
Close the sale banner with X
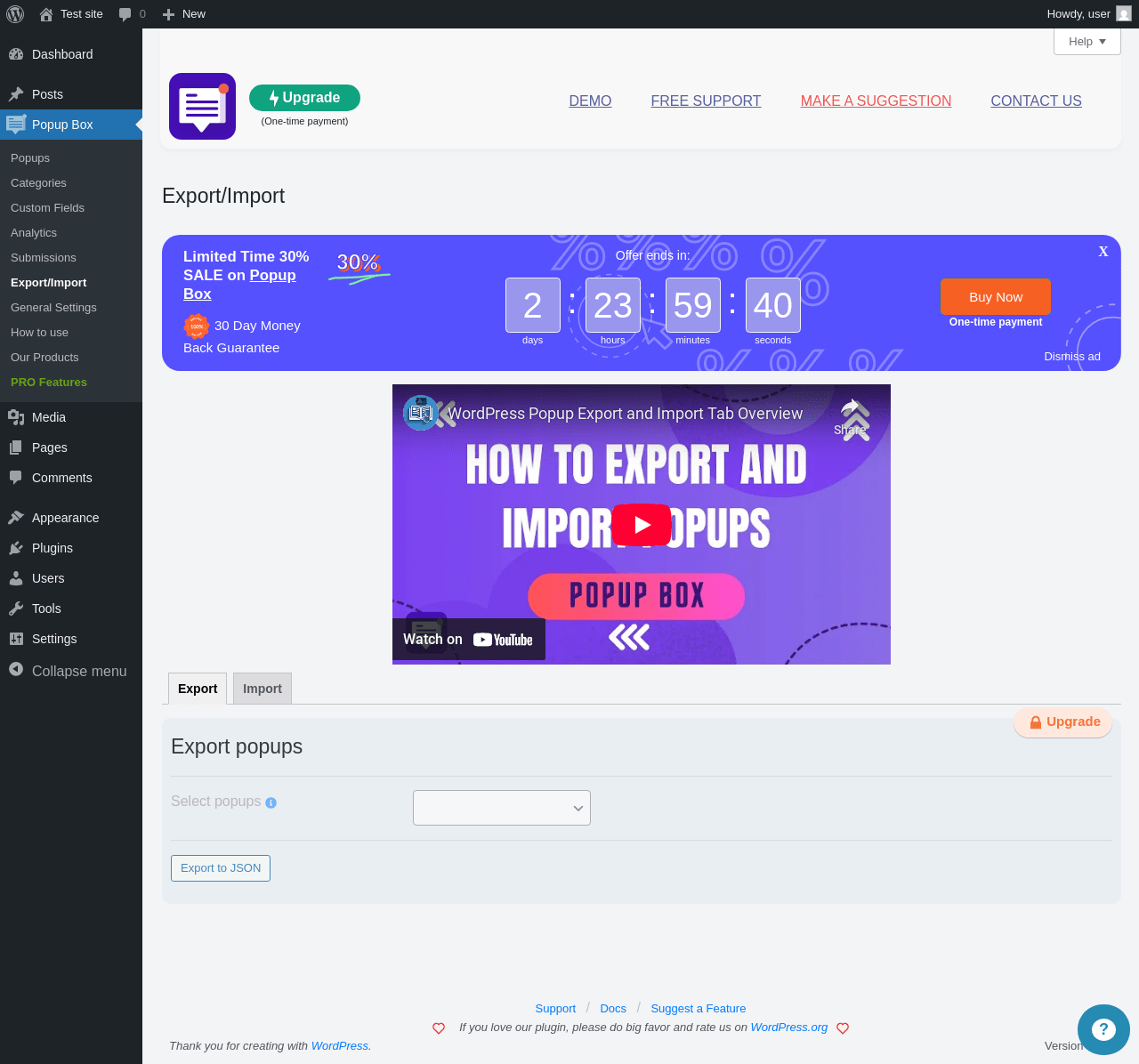click(1103, 252)
